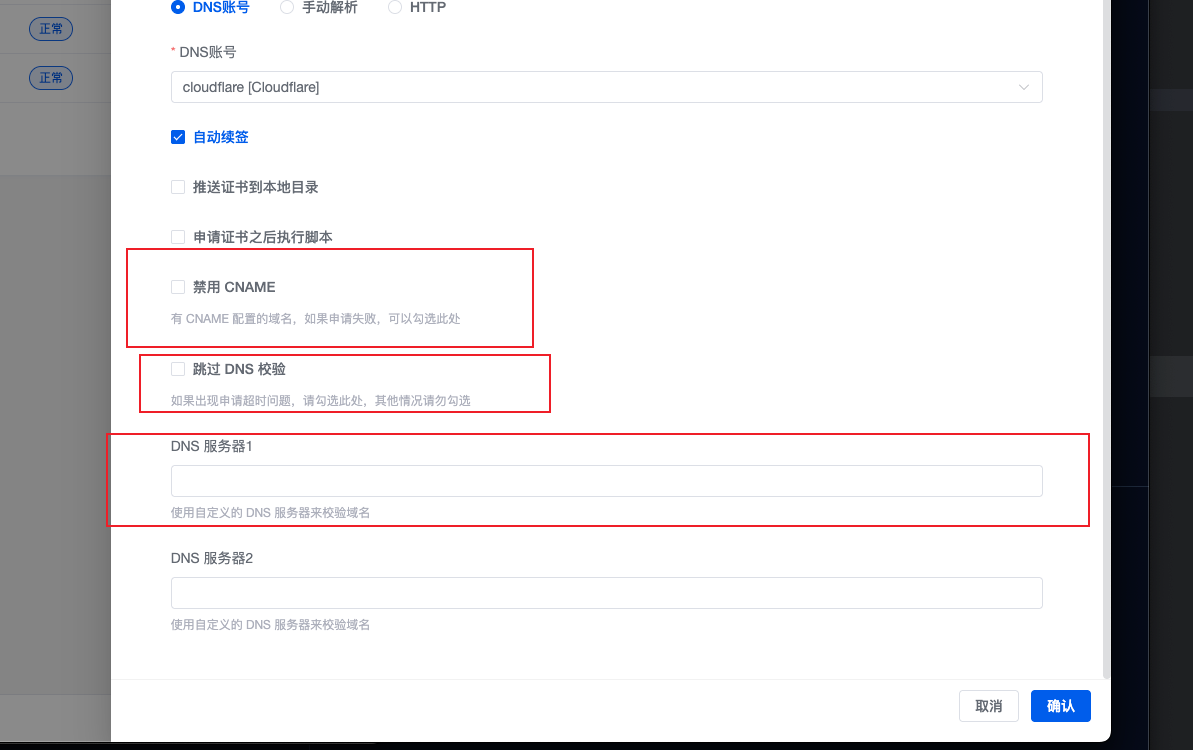1193x750 pixels.
Task: Click the second 正常 status tag in background
Action: pos(51,78)
